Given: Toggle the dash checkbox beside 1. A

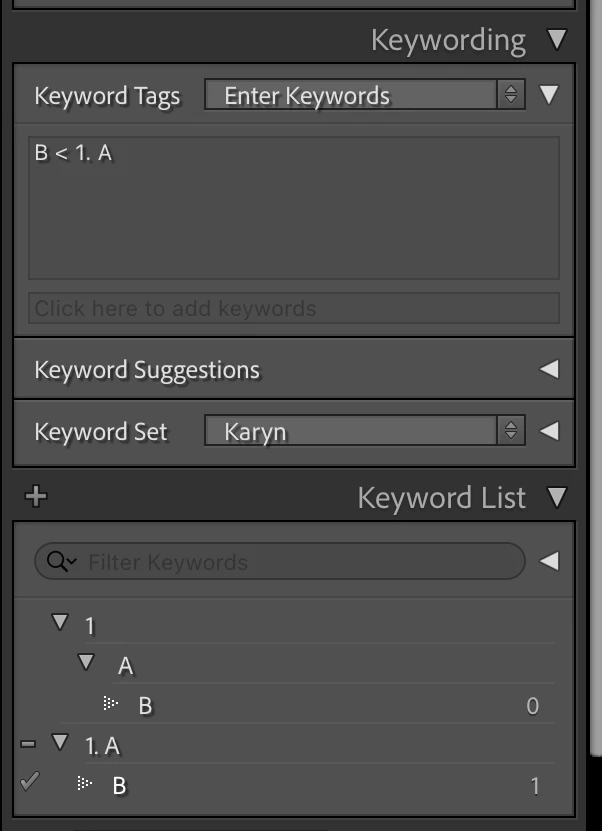Looking at the screenshot, I should (28, 744).
